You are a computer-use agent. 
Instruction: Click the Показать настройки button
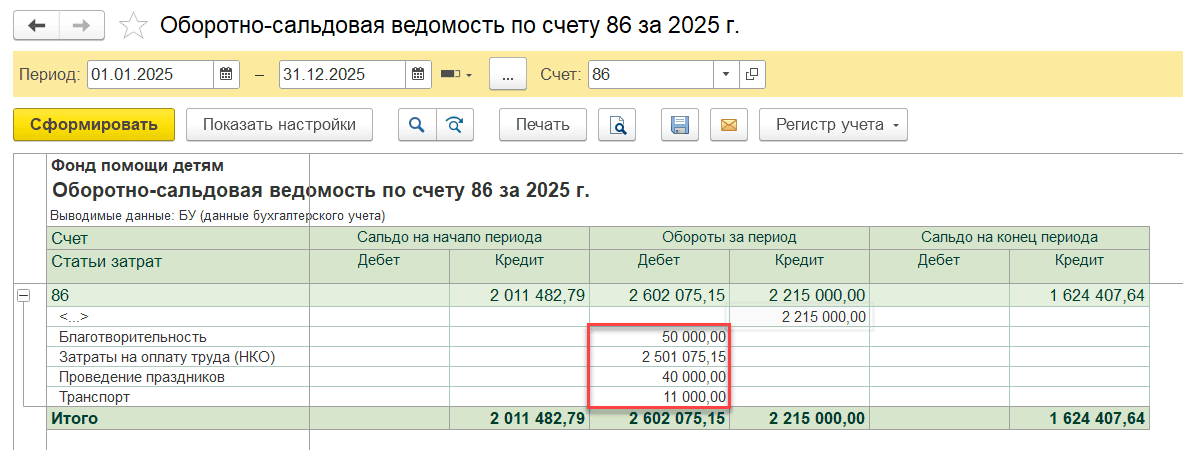[x=279, y=125]
